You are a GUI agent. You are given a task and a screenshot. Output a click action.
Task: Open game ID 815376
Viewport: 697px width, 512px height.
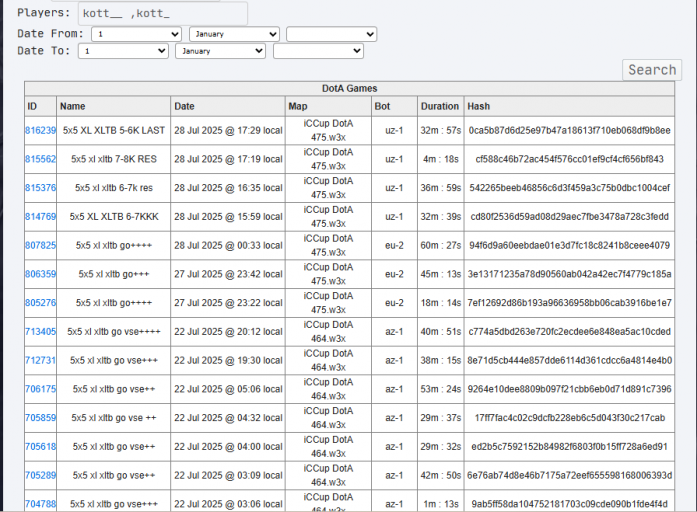pyautogui.click(x=40, y=188)
